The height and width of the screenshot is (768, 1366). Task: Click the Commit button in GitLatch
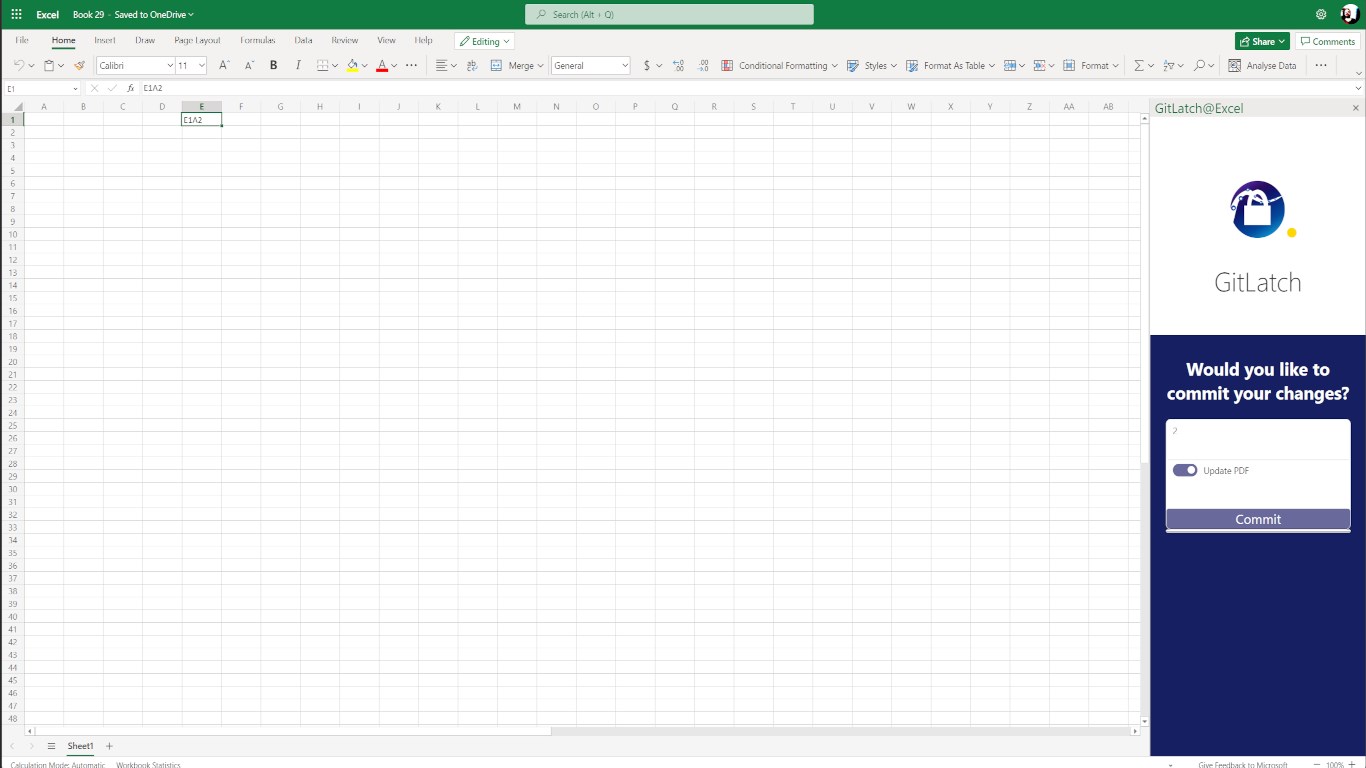[1258, 519]
